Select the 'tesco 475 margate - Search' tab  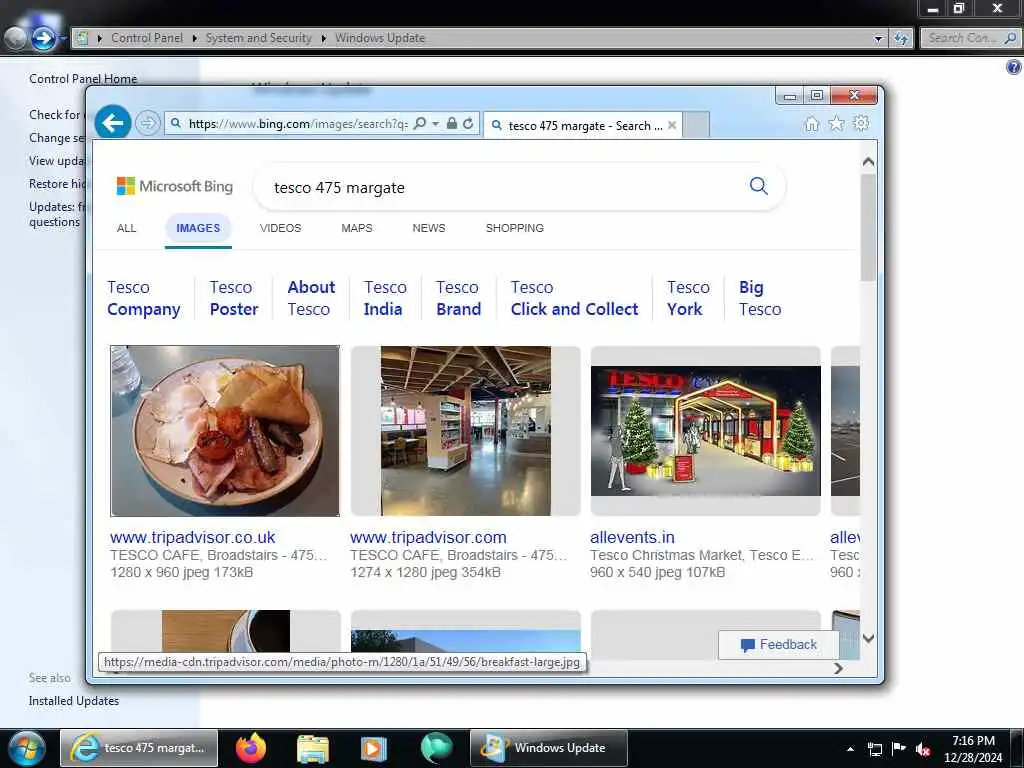point(583,125)
